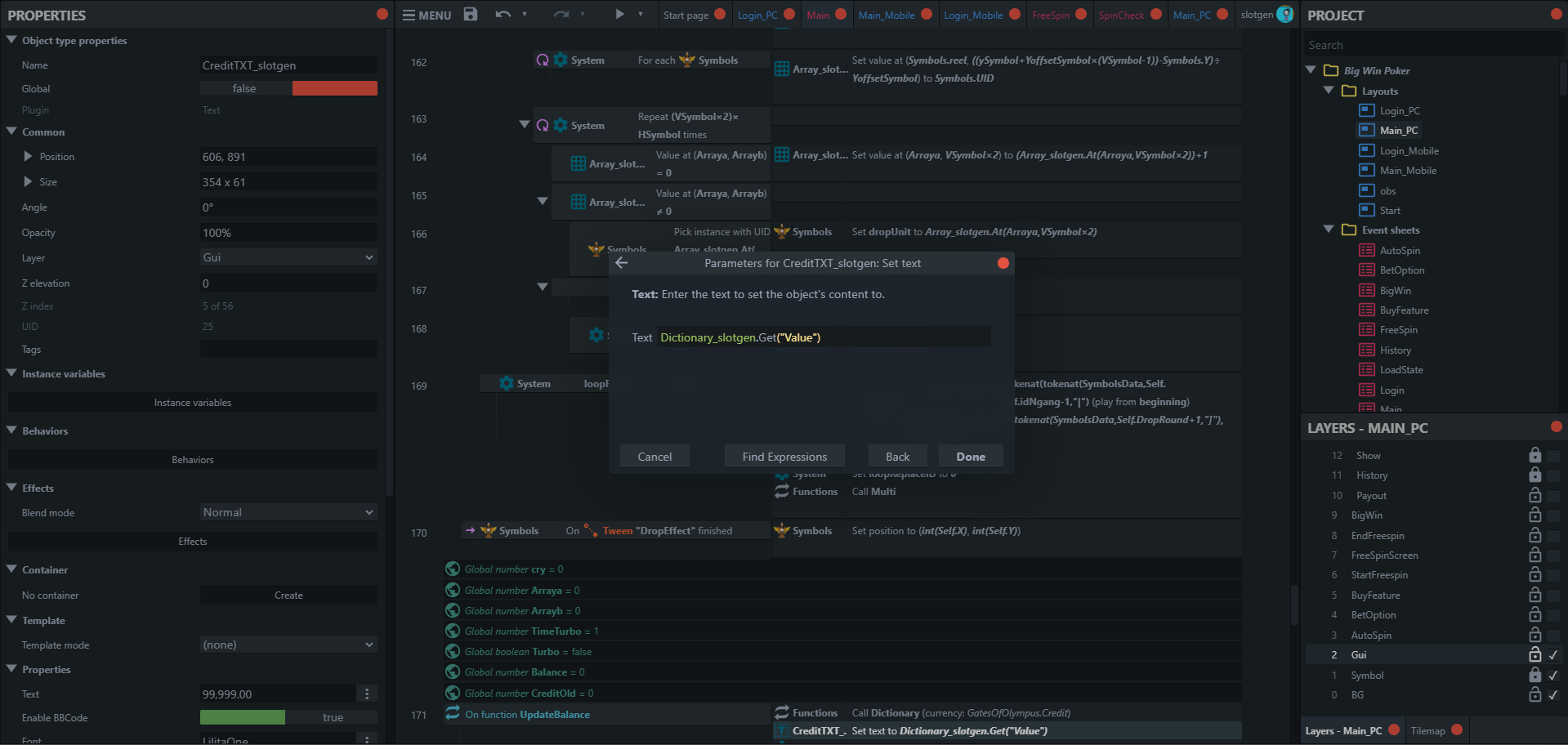This screenshot has width=1568, height=745.
Task: Open the Template mode dropdown
Action: (288, 645)
